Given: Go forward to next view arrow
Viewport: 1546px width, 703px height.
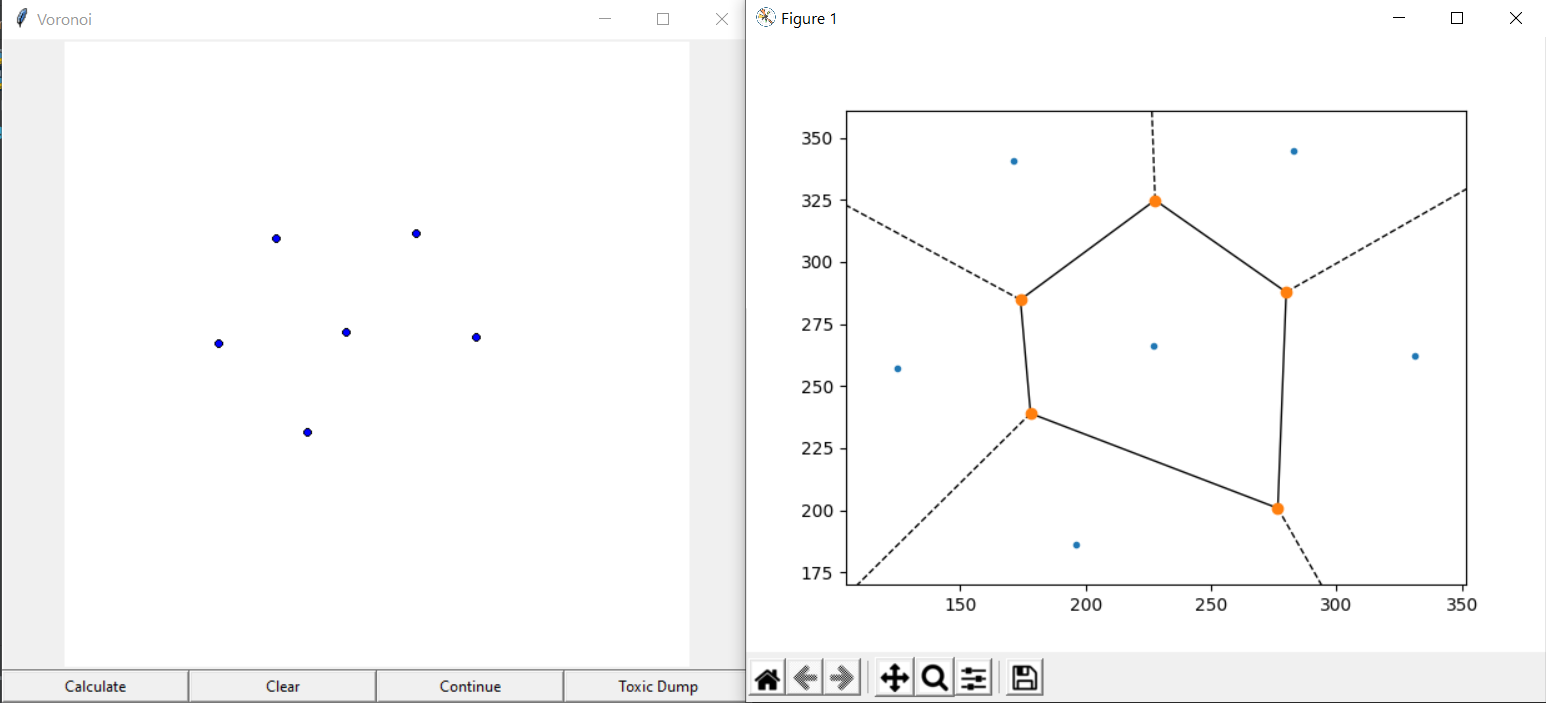Looking at the screenshot, I should (843, 679).
